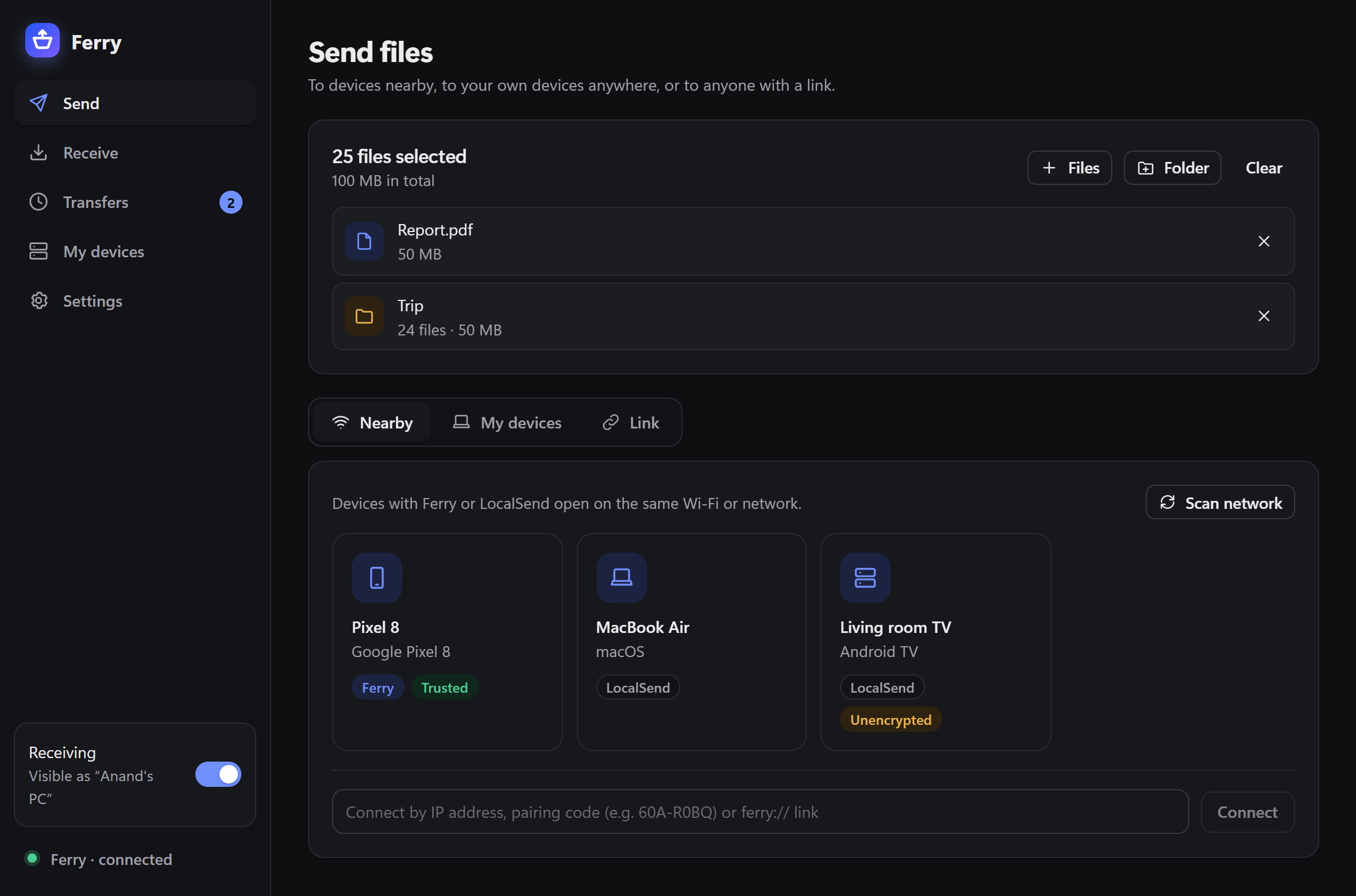Screen dimensions: 1356x896
Task: Remove the Trip folder from selection
Action: [x=1263, y=316]
